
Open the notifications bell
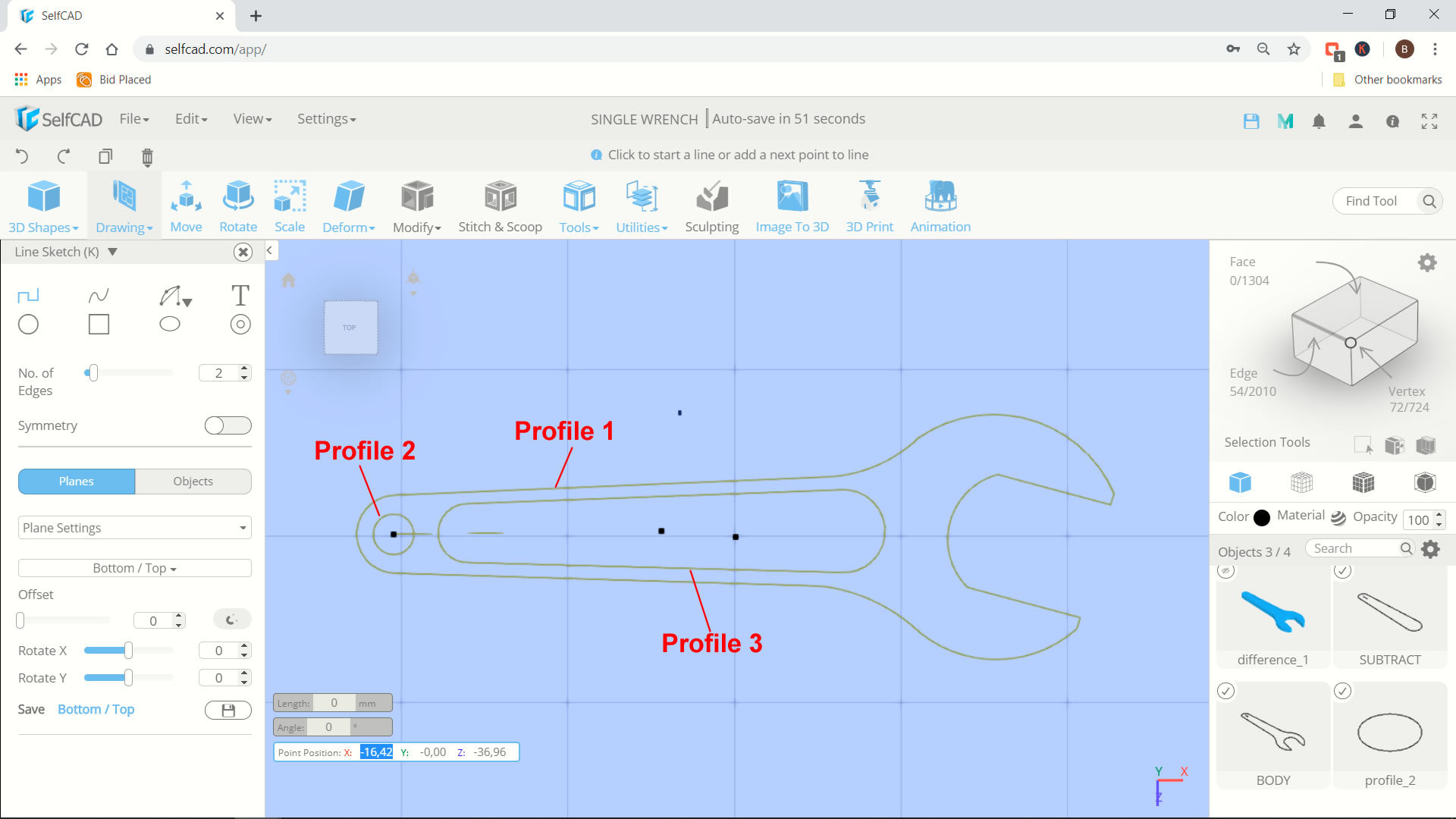tap(1319, 121)
